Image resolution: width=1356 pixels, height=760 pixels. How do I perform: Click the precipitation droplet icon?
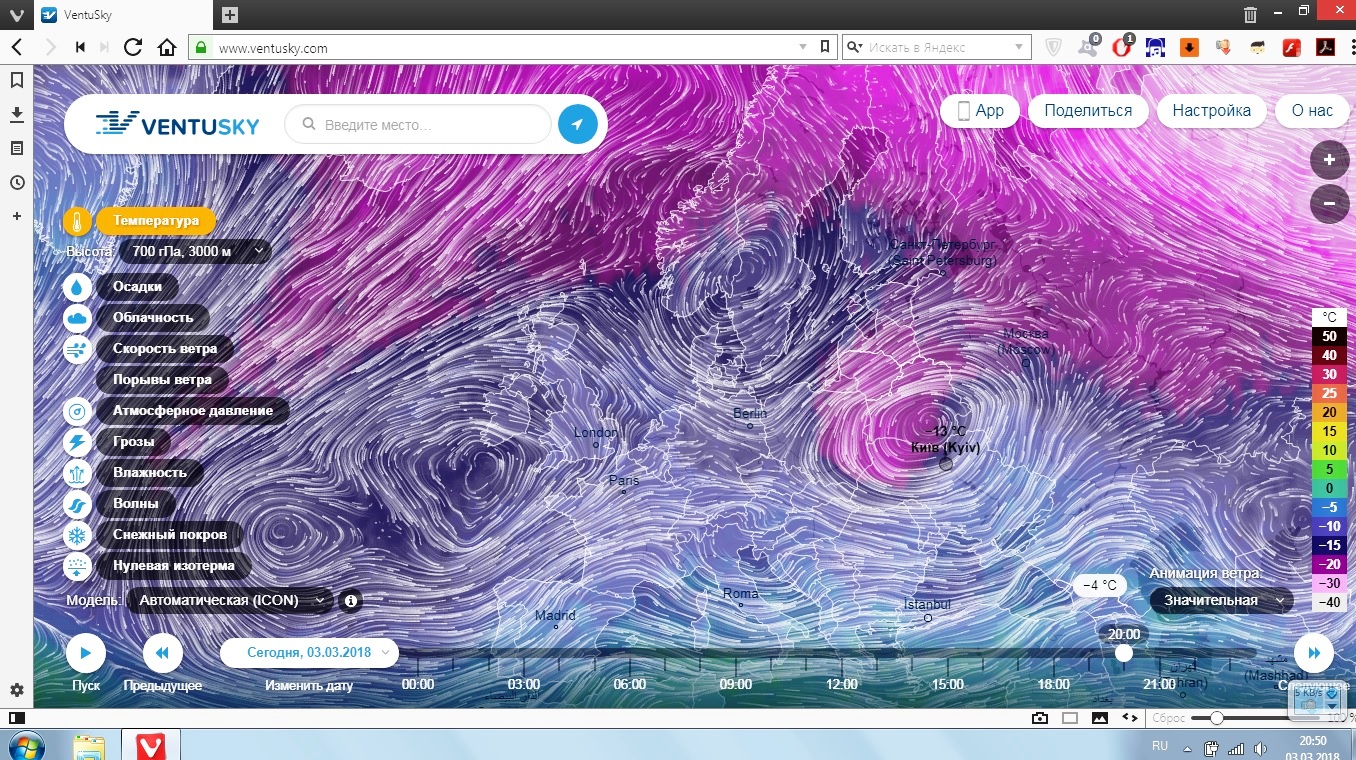pos(78,287)
